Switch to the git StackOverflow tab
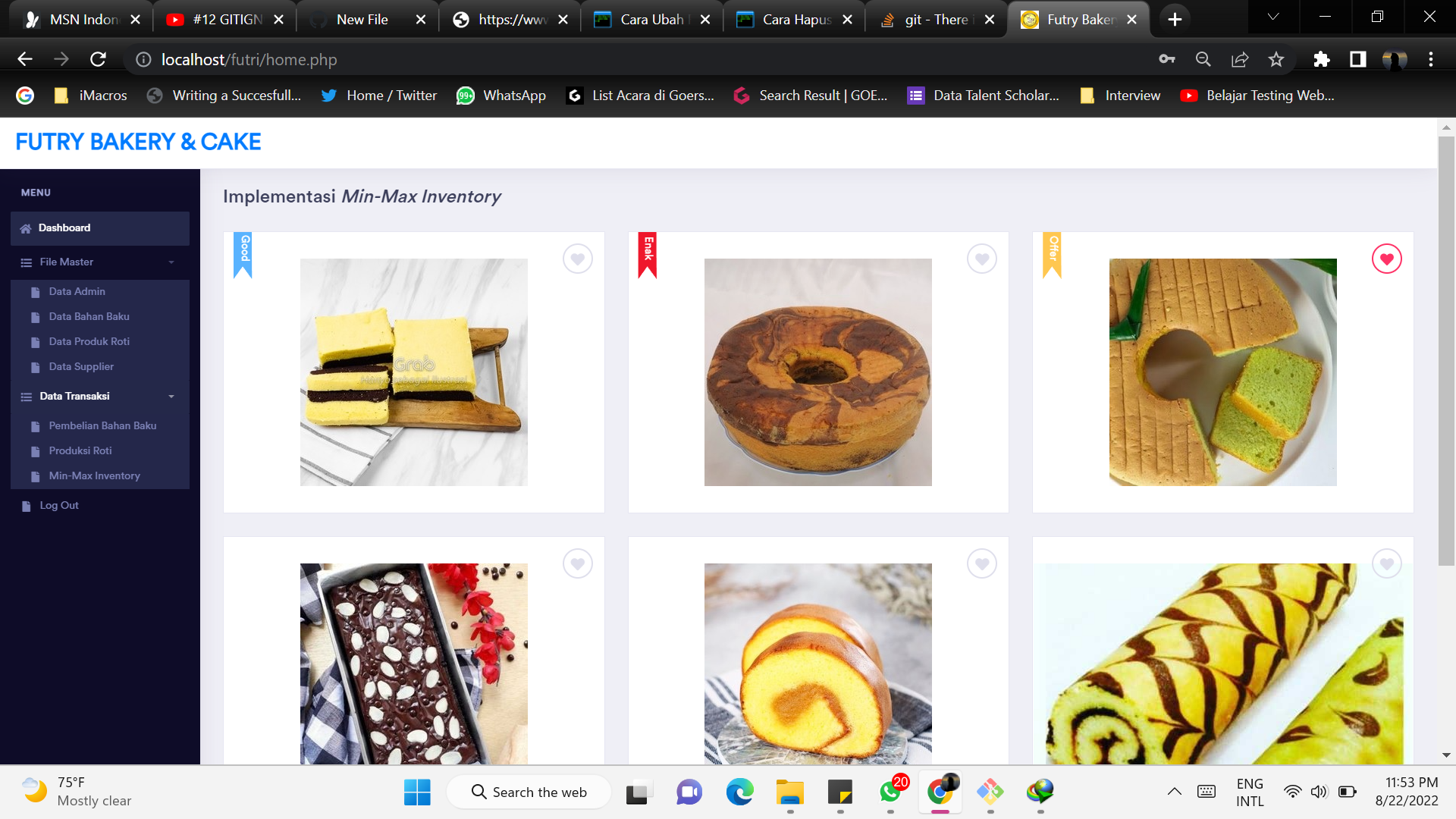 [931, 19]
